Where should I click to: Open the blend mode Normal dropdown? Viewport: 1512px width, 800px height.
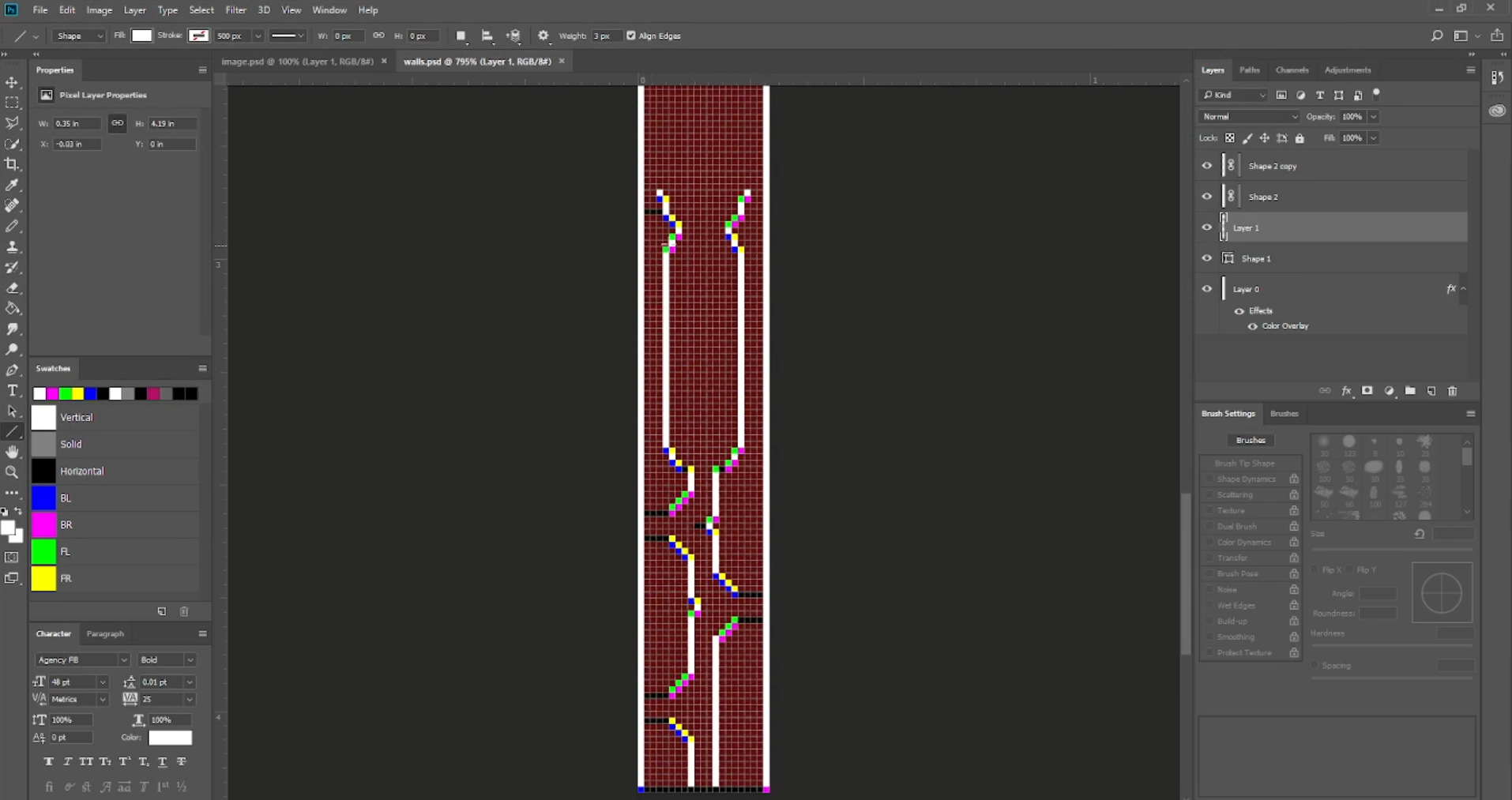(1248, 117)
